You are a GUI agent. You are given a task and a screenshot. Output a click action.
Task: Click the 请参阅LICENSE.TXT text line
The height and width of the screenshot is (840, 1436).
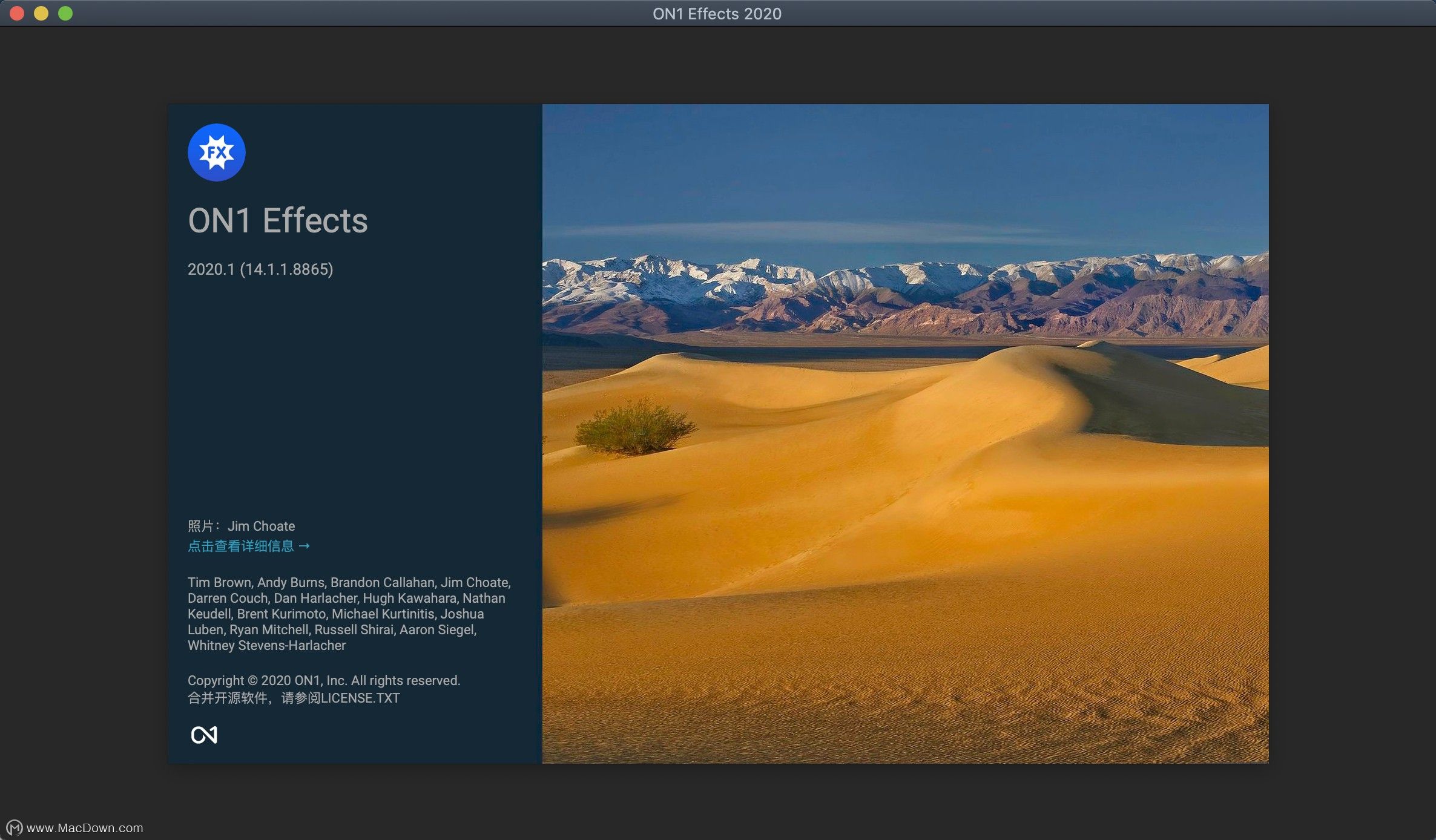click(x=294, y=698)
